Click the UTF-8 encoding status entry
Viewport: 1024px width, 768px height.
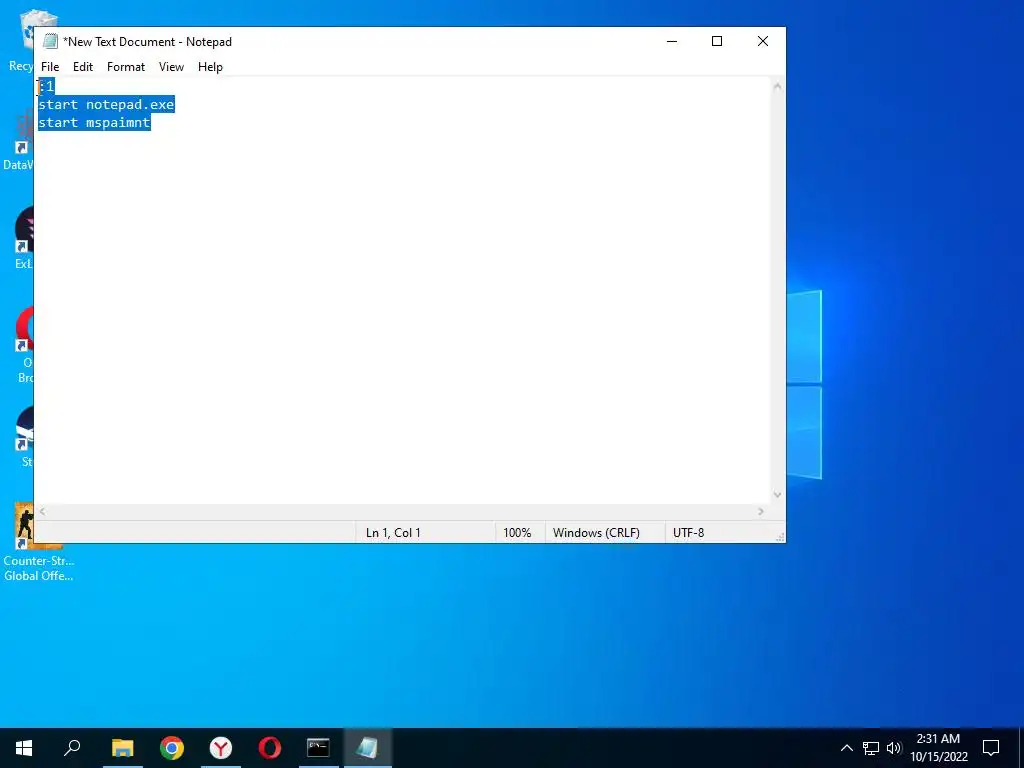pyautogui.click(x=688, y=533)
